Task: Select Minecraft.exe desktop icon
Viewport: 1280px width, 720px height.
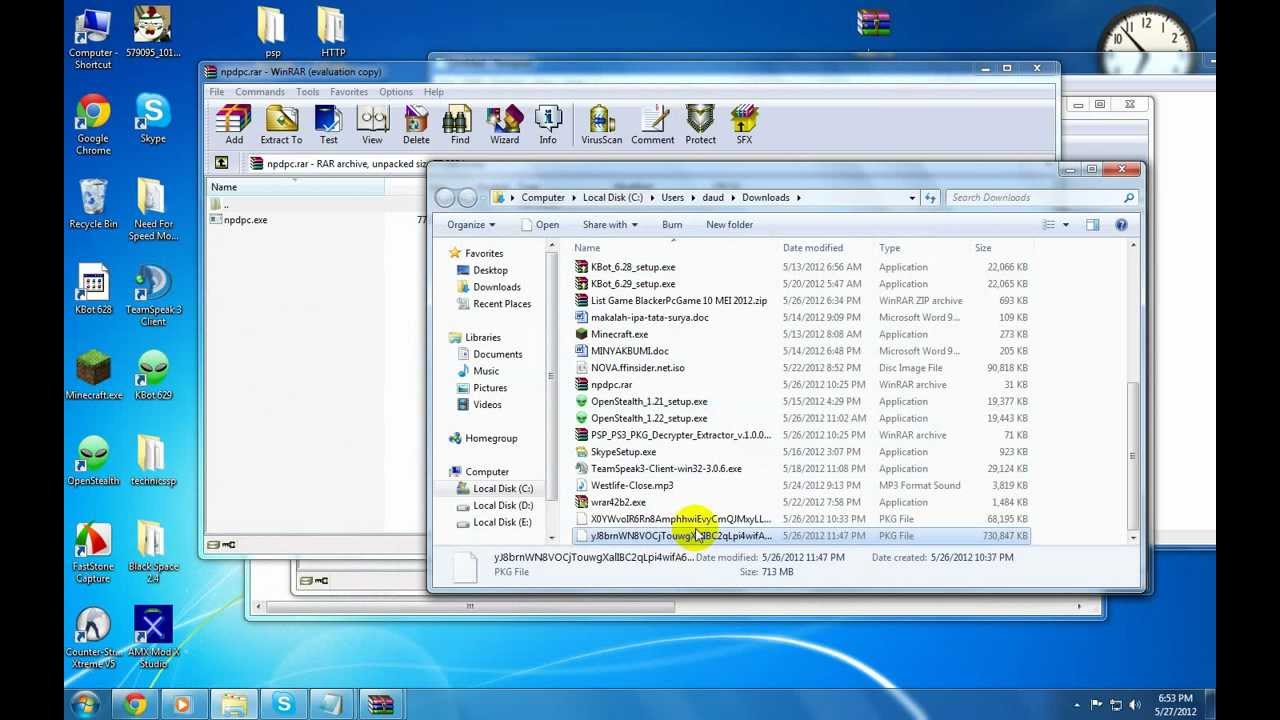Action: pos(93,375)
